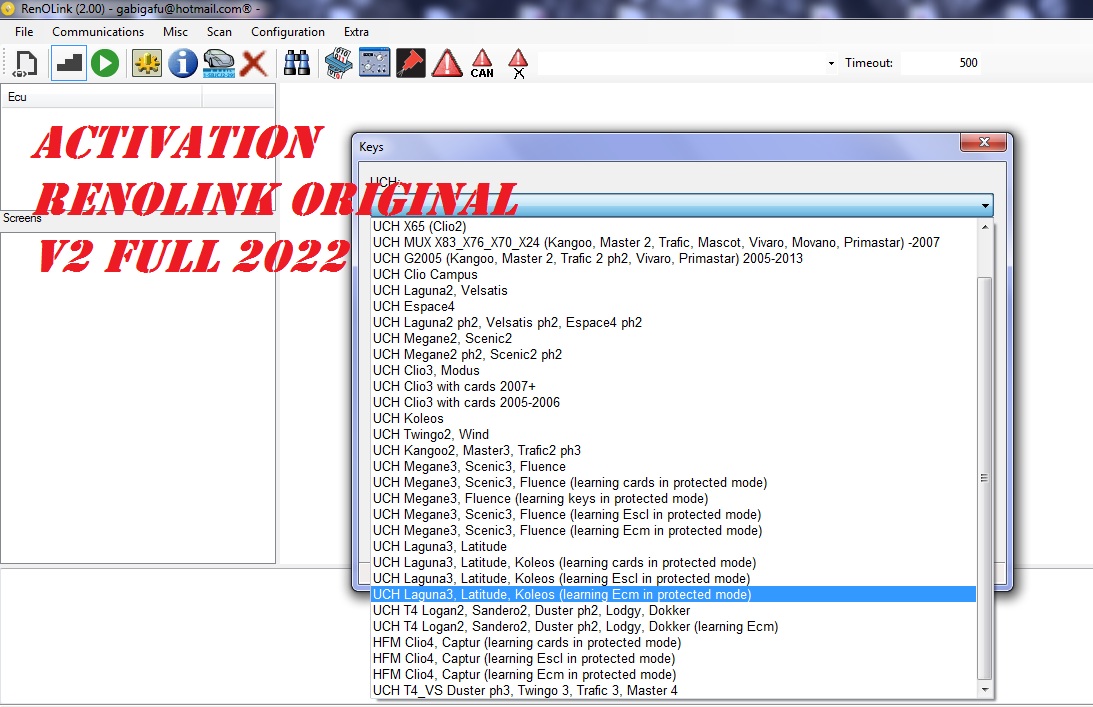Click the control panel knobs icon
The width and height of the screenshot is (1093, 707).
click(x=374, y=63)
